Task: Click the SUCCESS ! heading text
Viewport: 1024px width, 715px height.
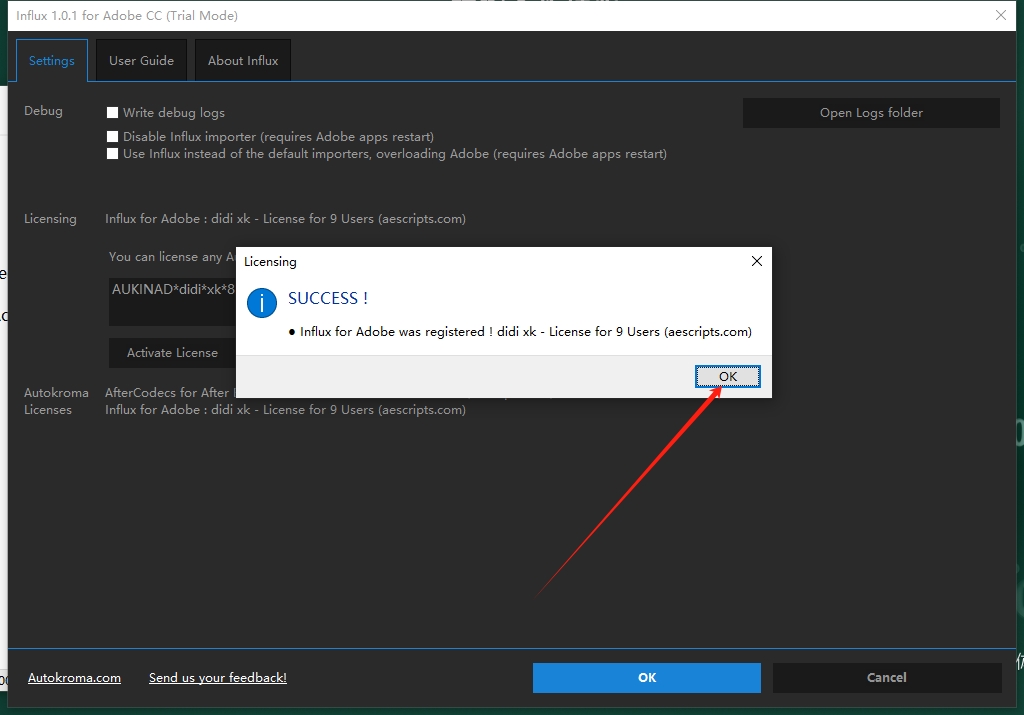Action: tap(328, 298)
